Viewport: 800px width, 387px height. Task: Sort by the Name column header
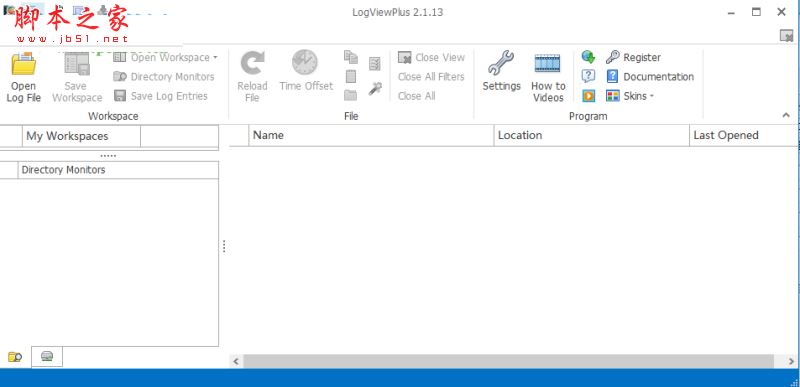(371, 135)
